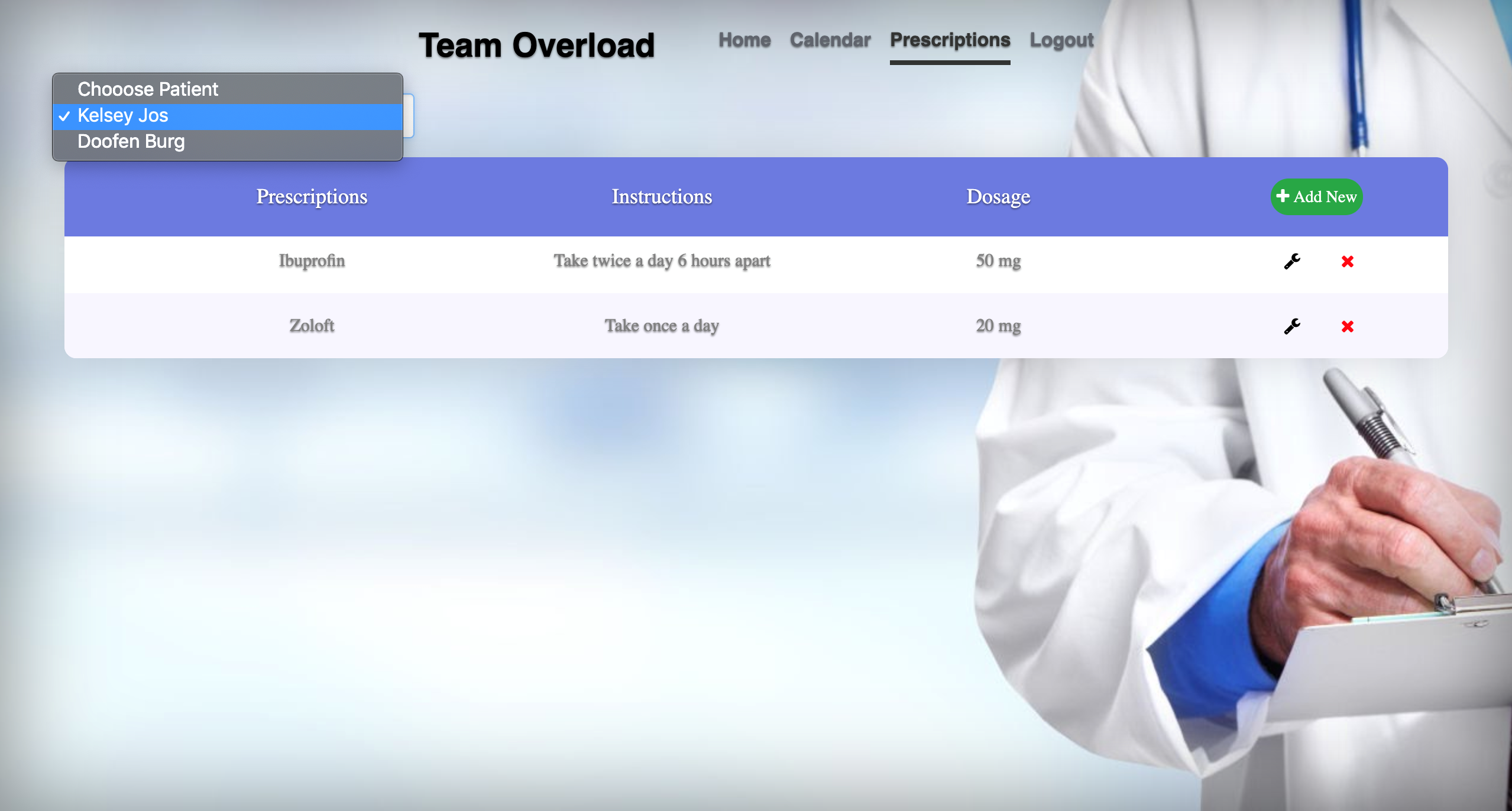Click the green Add New button

click(x=1316, y=197)
